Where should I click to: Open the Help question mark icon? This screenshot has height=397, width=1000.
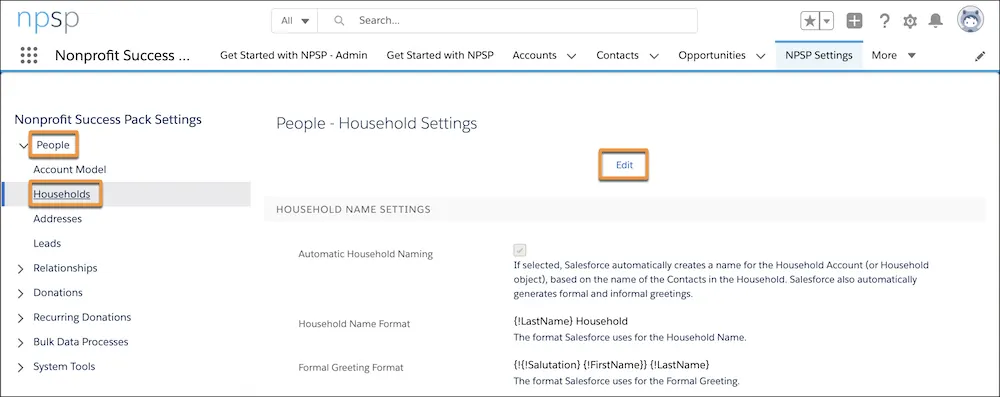[884, 21]
